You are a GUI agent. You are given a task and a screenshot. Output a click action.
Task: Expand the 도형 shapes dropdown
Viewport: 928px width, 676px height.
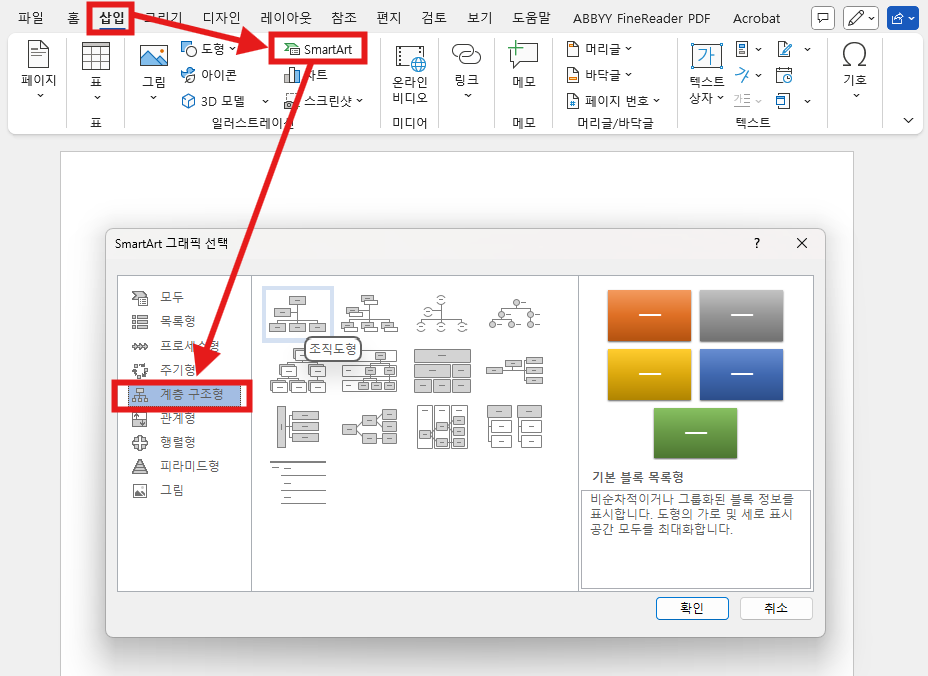click(232, 48)
